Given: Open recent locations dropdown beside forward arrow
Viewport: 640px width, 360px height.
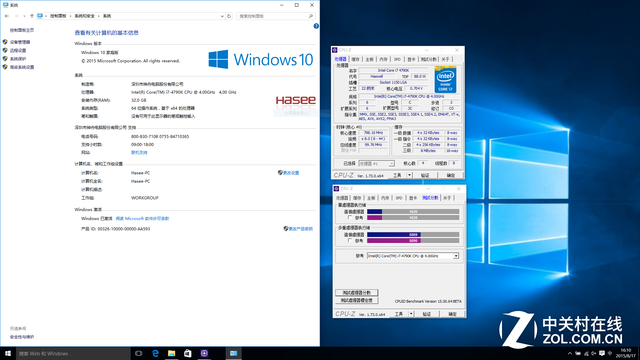Looking at the screenshot, I should point(24,16).
